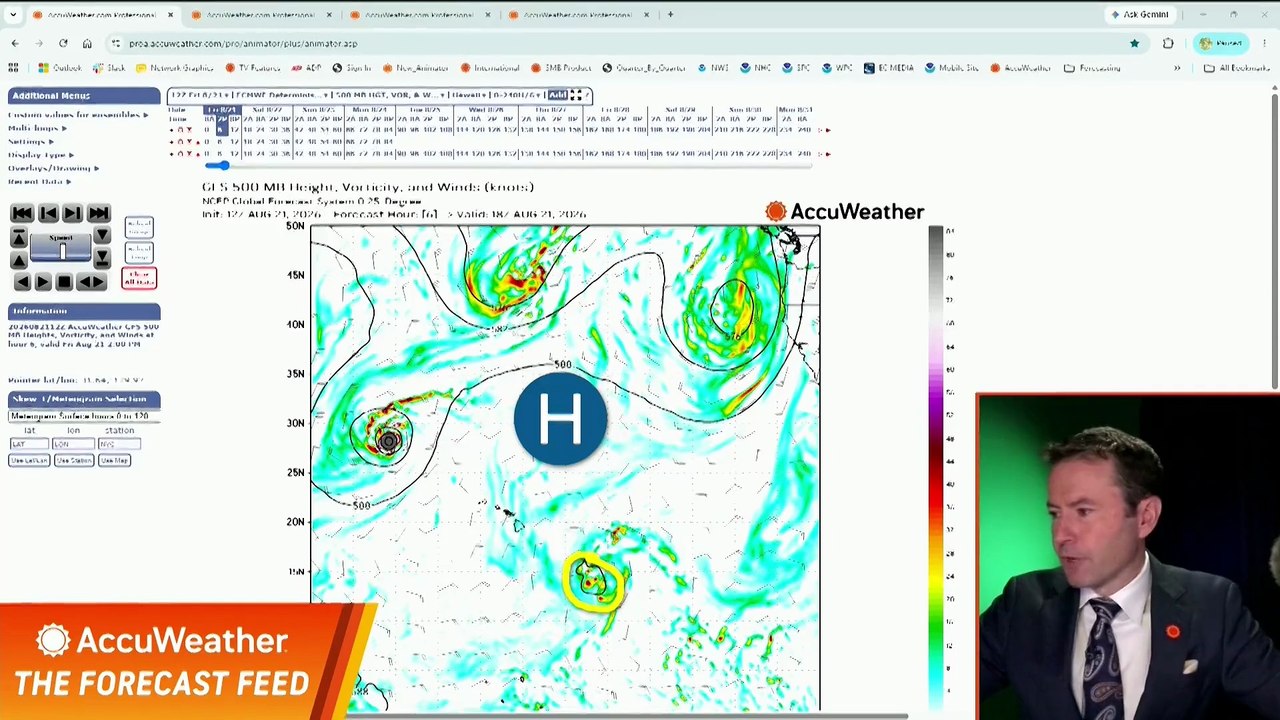Open the browser extensions puzzle icon
The height and width of the screenshot is (720, 1280).
(1168, 43)
